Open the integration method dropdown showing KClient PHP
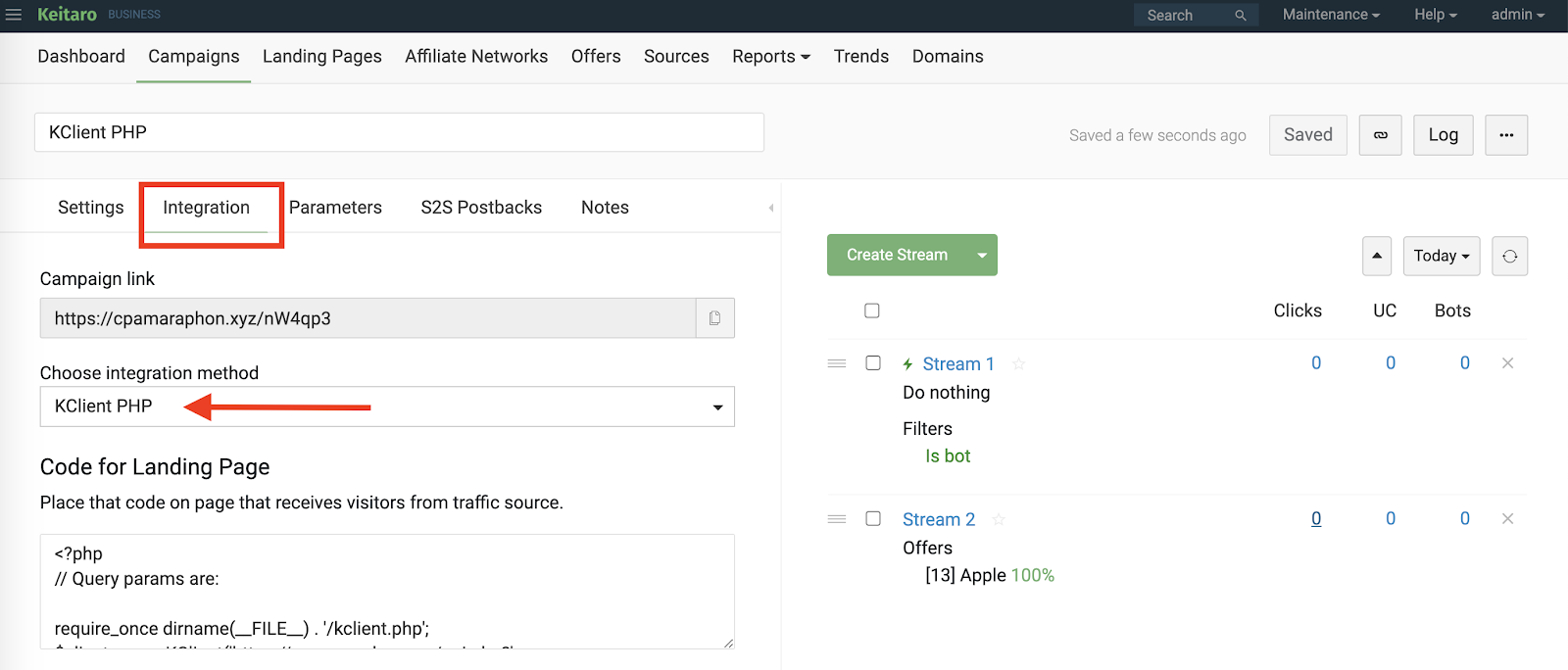Viewport: 1568px width, 670px height. pyautogui.click(x=387, y=407)
